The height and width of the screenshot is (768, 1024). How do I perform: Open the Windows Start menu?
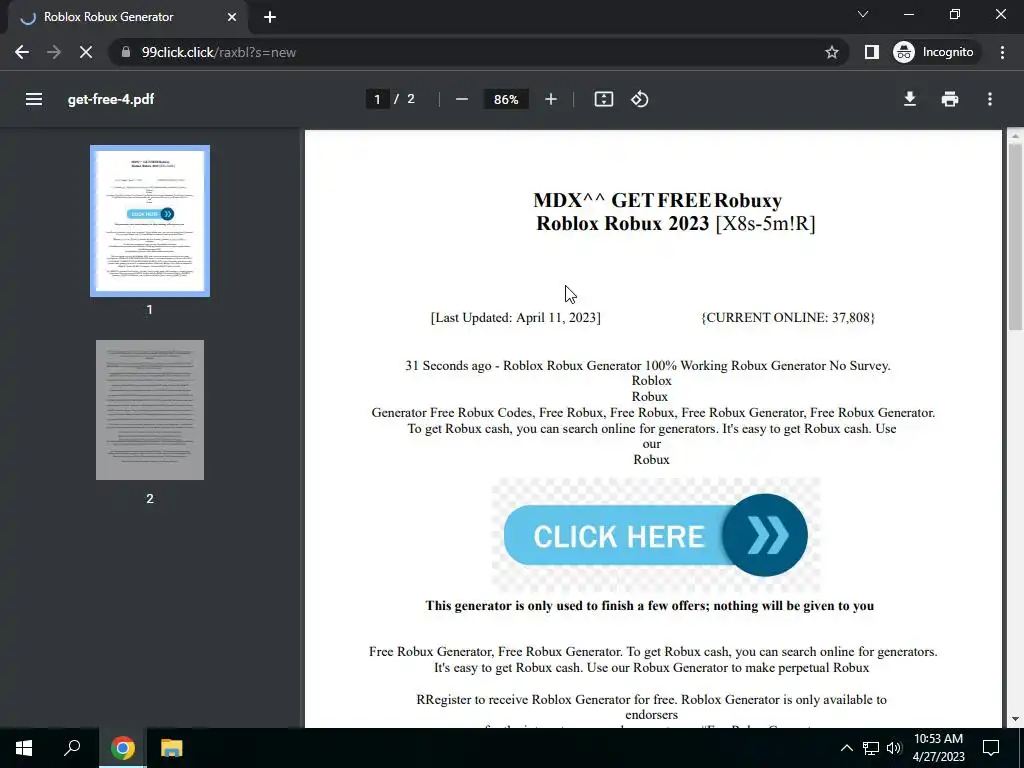tap(24, 748)
